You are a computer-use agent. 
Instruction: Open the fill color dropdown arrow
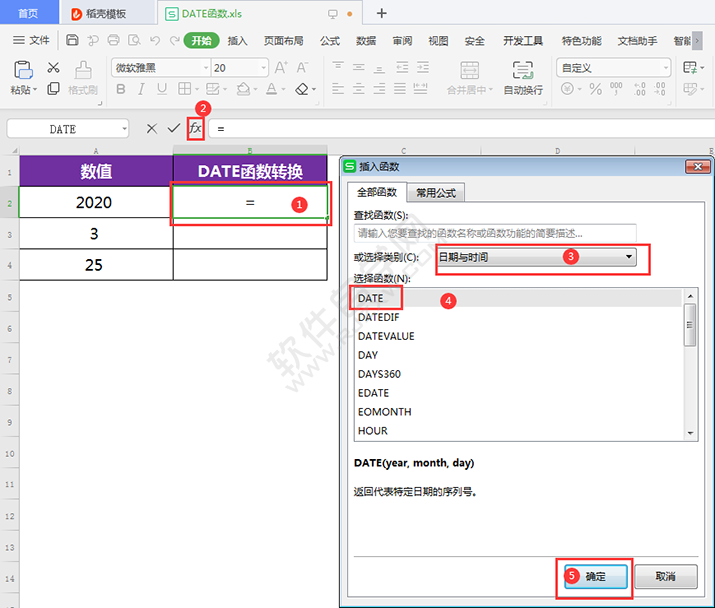coord(255,89)
